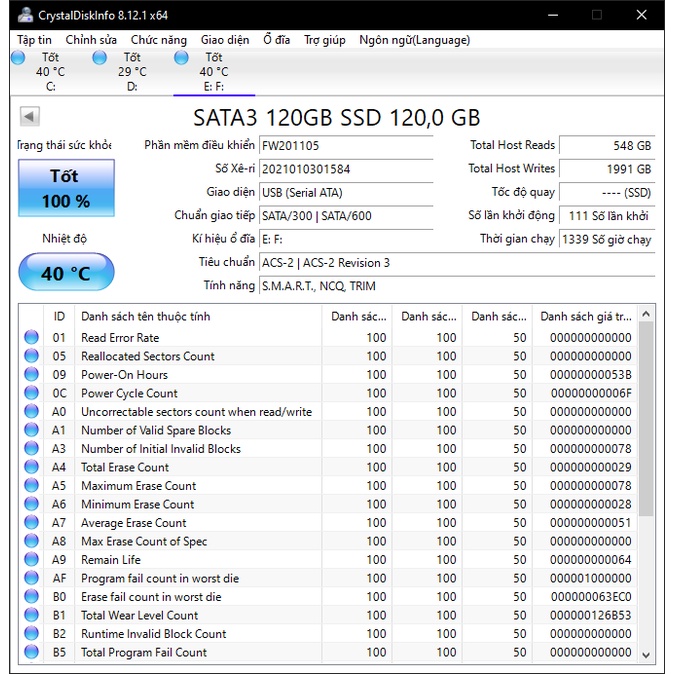
Task: Click status orb for Valid Spare Blocks
Action: tap(31, 429)
